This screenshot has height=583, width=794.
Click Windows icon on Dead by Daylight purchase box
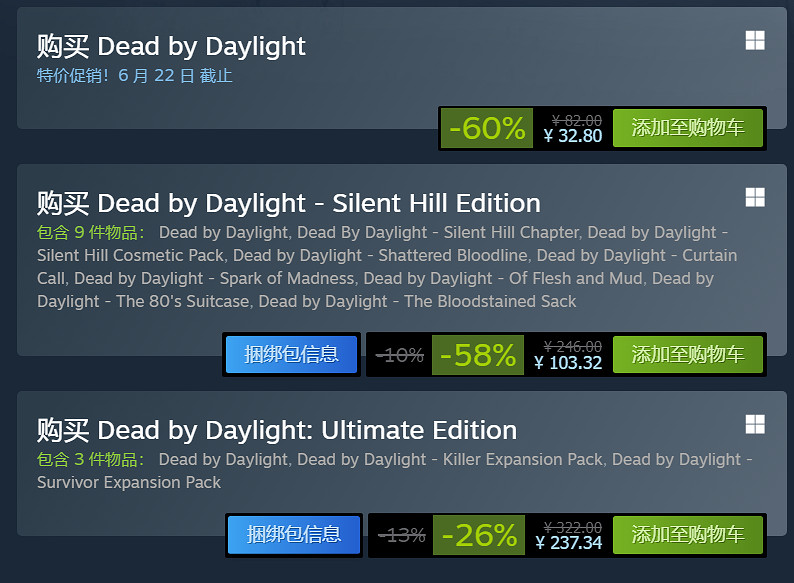click(755, 40)
